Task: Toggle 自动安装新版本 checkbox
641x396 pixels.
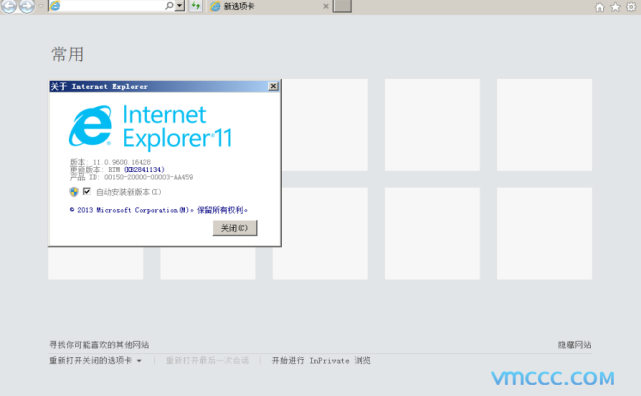Action: tap(87, 191)
